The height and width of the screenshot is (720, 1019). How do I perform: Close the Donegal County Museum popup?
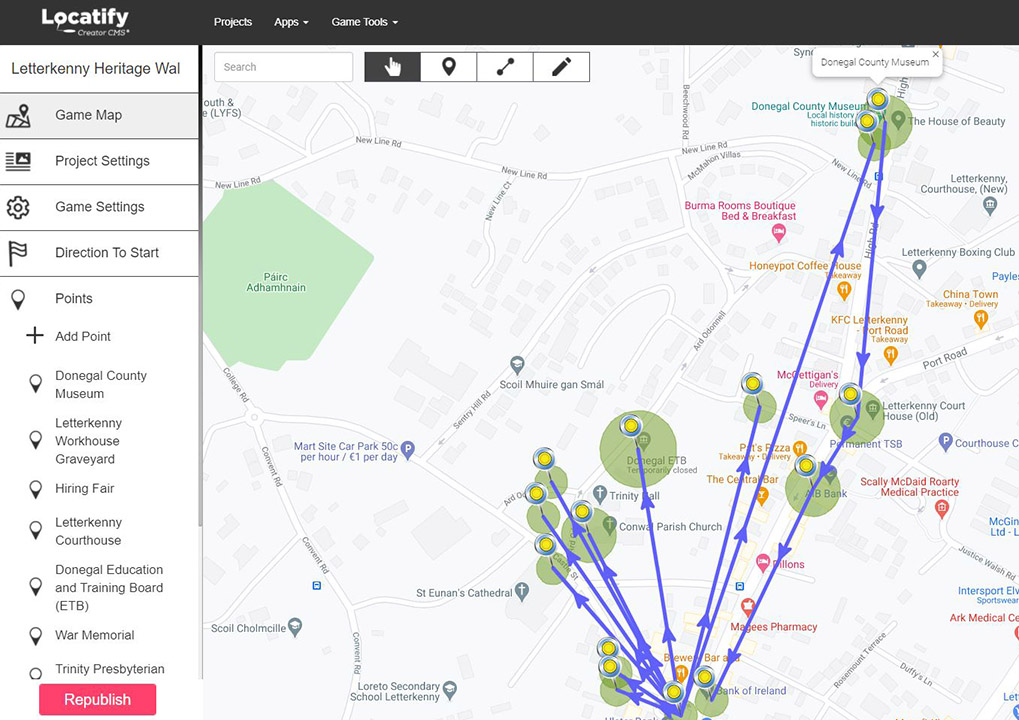point(936,55)
